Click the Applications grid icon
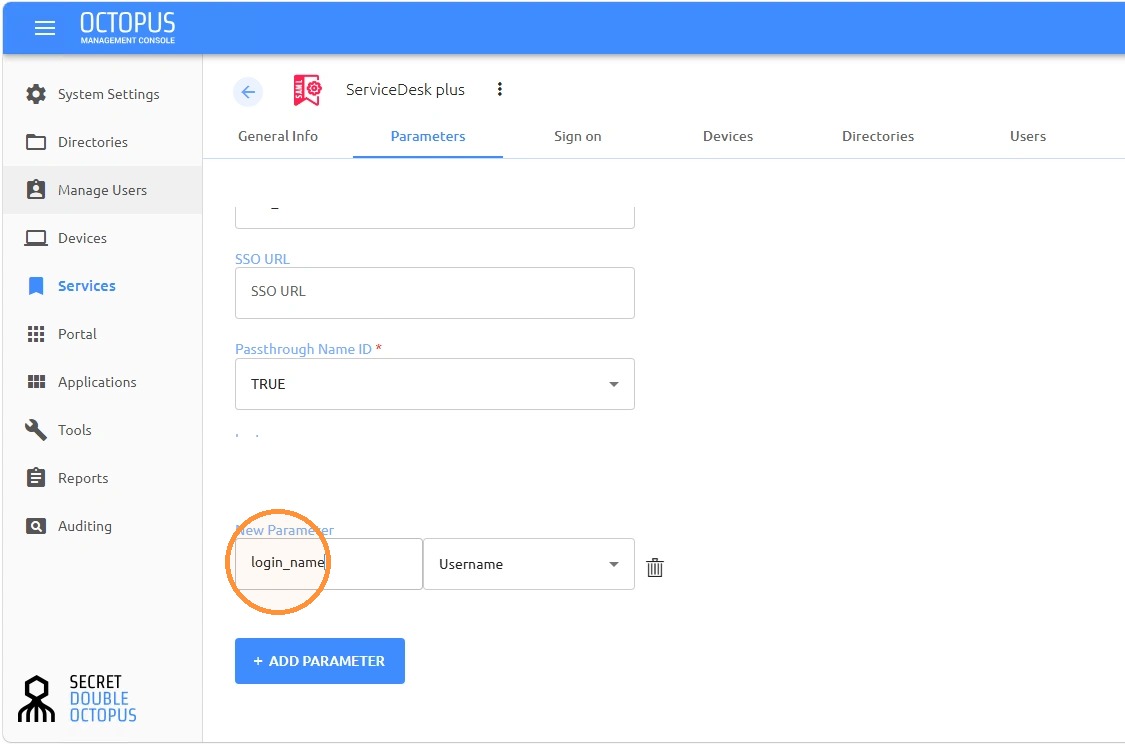The height and width of the screenshot is (744, 1125). (36, 382)
